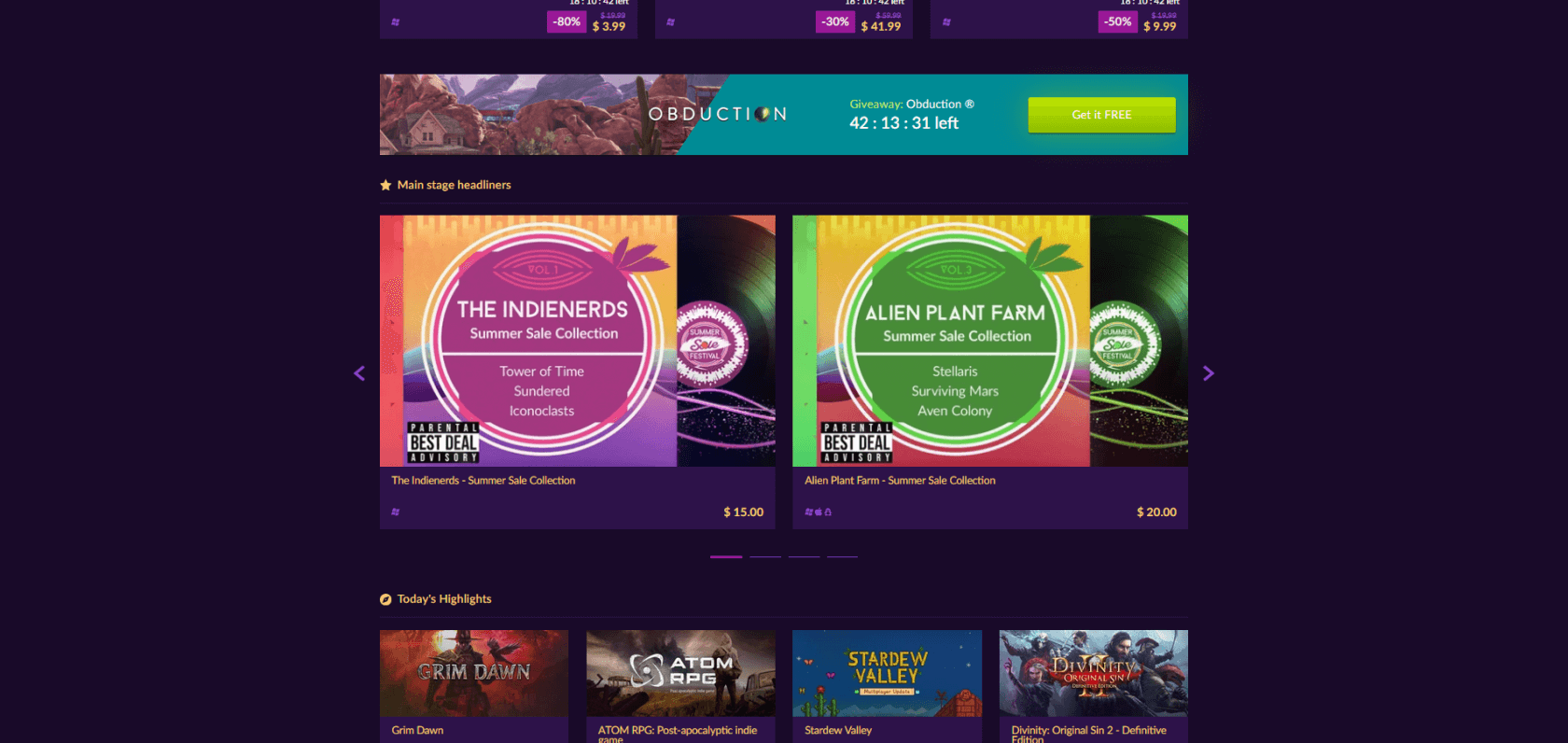Click the $ 3.99 sale price
Viewport: 1568px width, 743px height.
[x=609, y=26]
